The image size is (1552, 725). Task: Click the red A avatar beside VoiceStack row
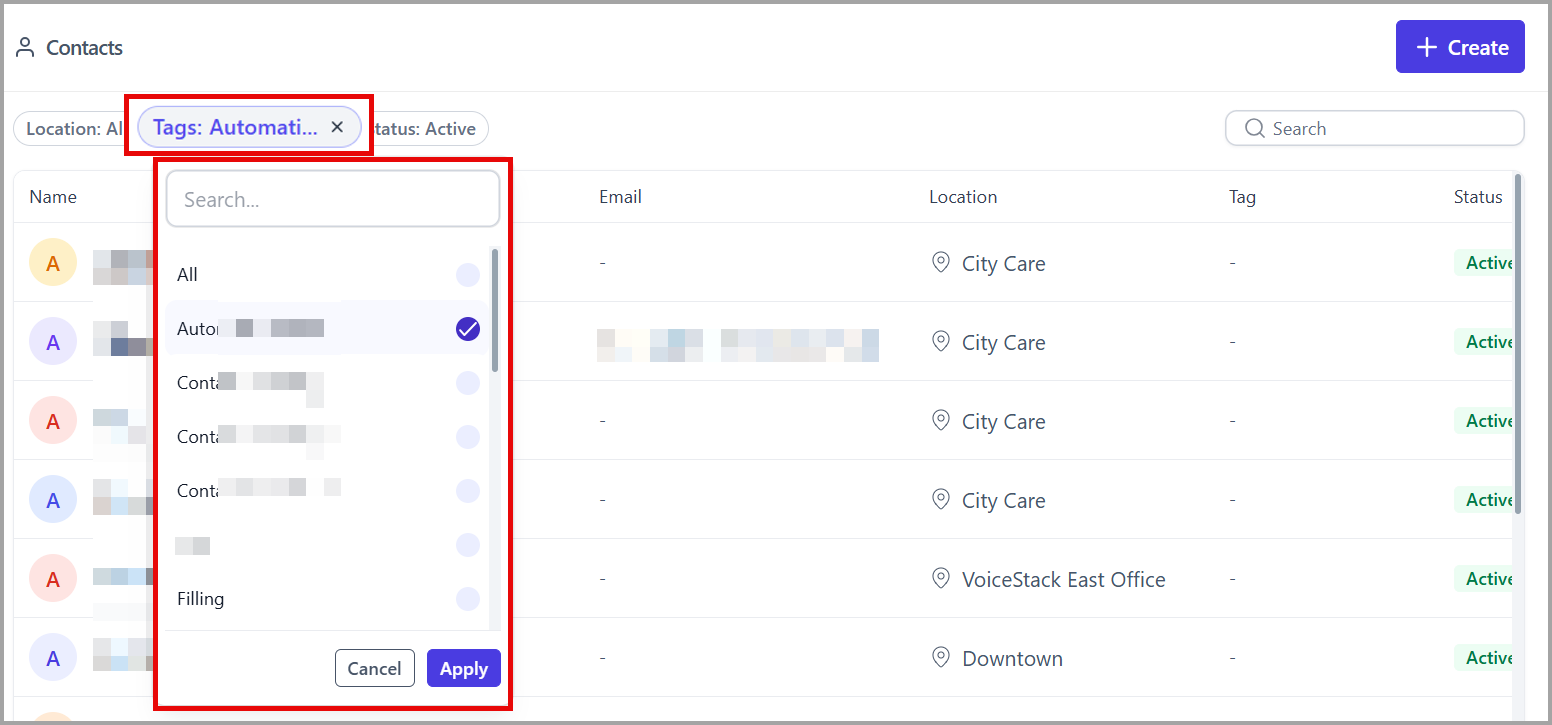coord(53,579)
